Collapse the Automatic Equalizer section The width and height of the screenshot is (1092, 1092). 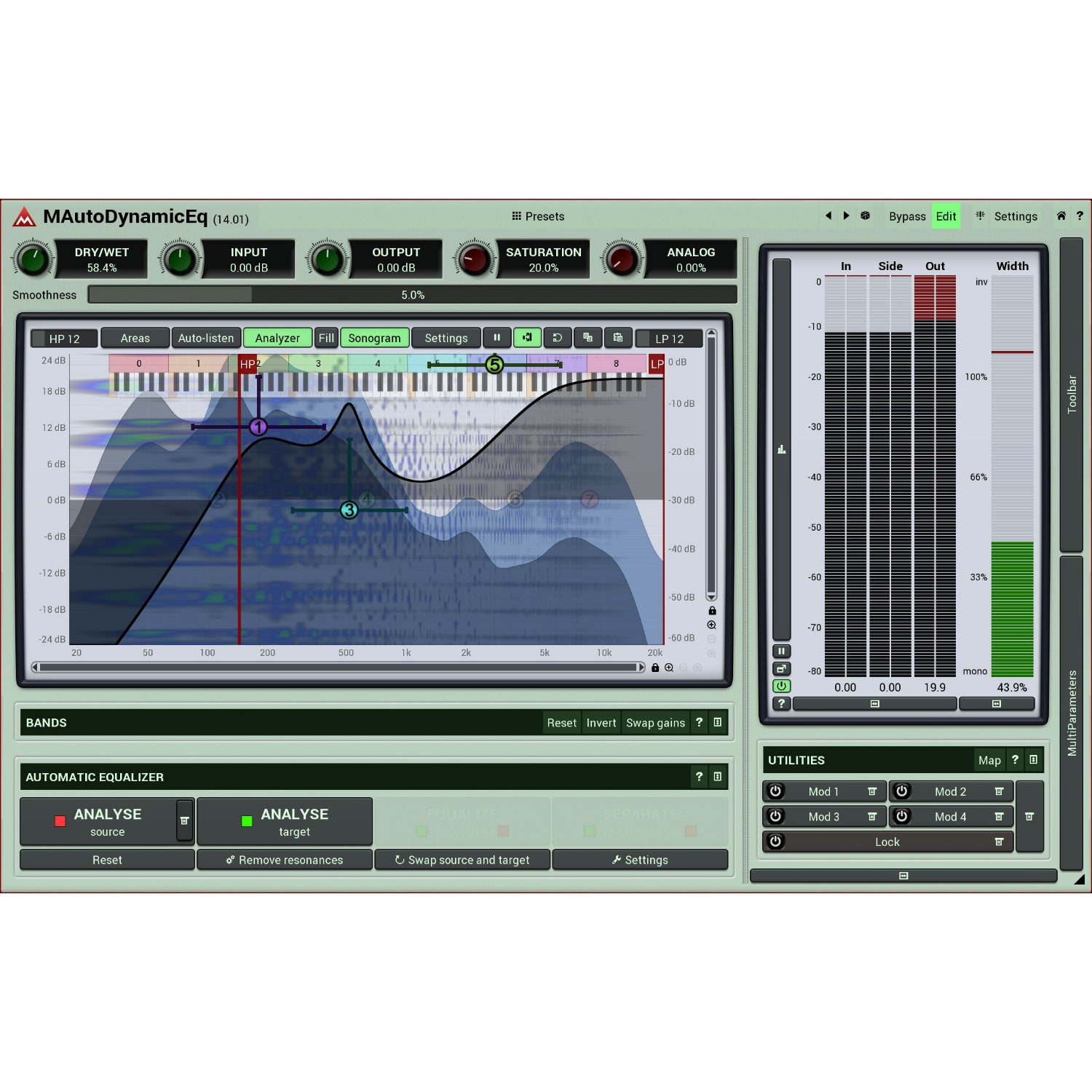718,777
